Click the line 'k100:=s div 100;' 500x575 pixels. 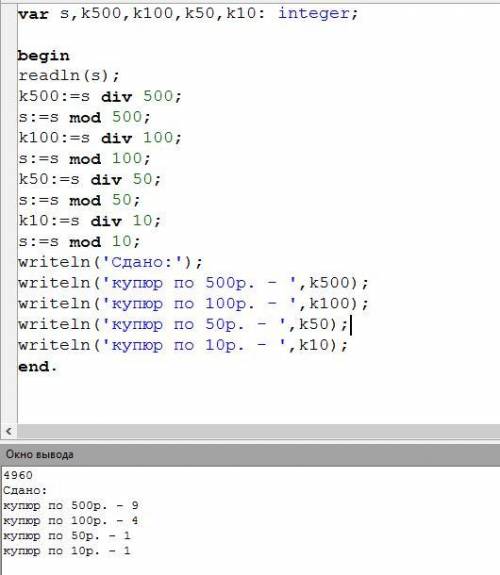100,138
